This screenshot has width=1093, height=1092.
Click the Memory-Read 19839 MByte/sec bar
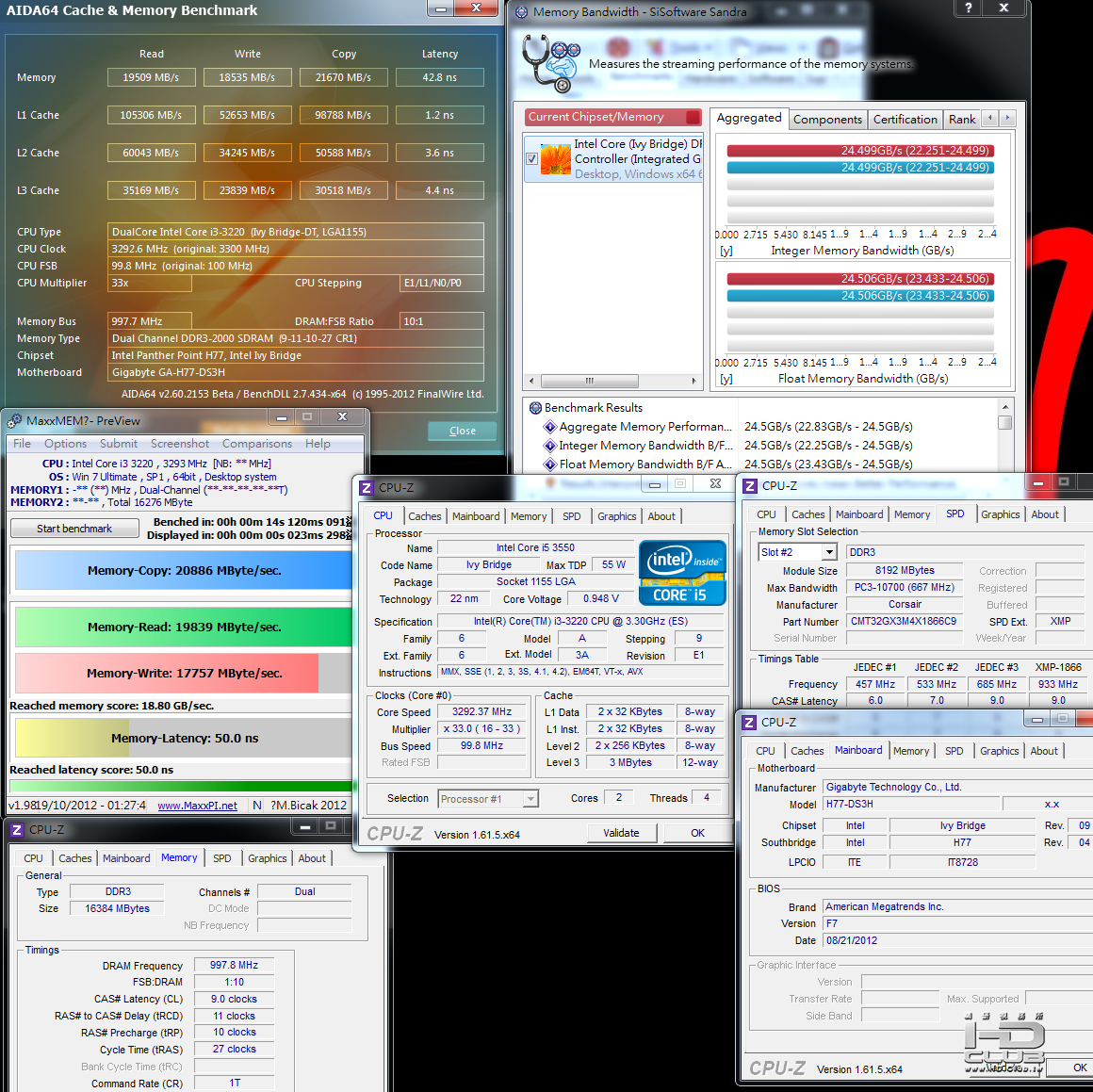(184, 627)
